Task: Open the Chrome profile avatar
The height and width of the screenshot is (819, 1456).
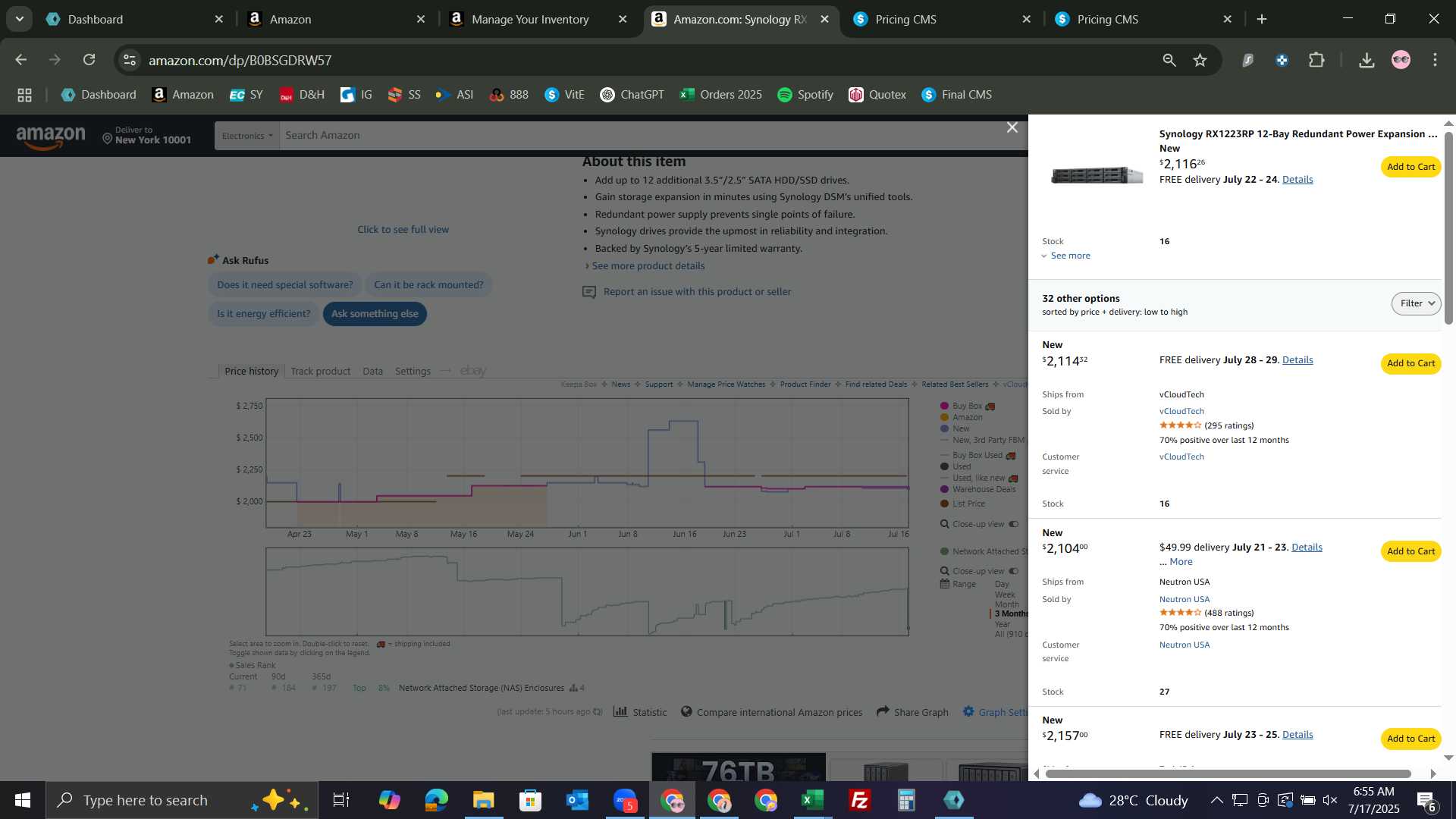Action: pos(1401,60)
